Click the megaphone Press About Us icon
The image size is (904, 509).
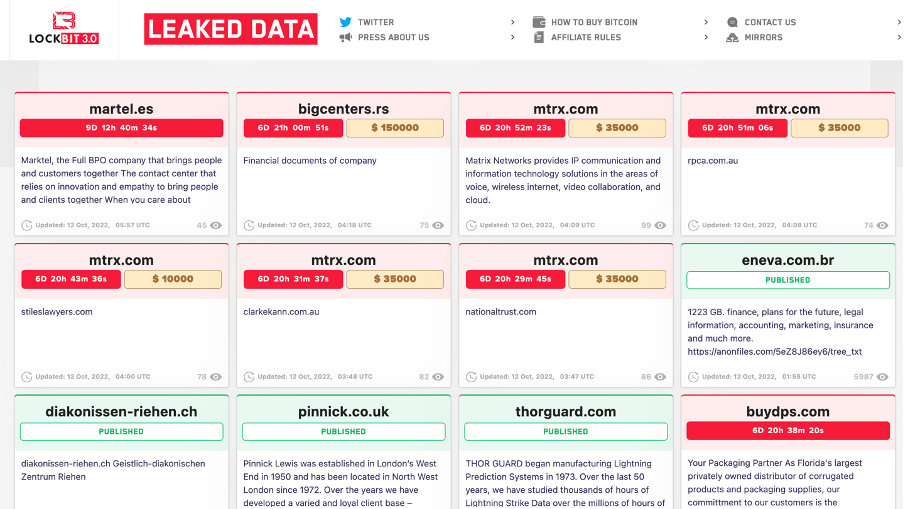pos(345,37)
